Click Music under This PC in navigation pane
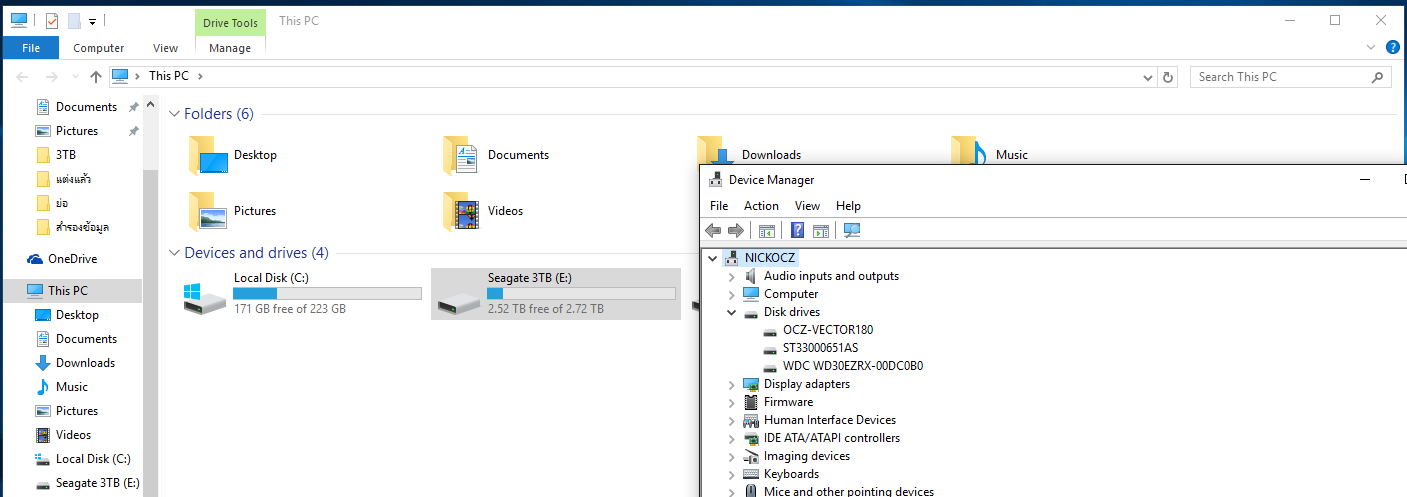Image resolution: width=1407 pixels, height=497 pixels. click(72, 387)
